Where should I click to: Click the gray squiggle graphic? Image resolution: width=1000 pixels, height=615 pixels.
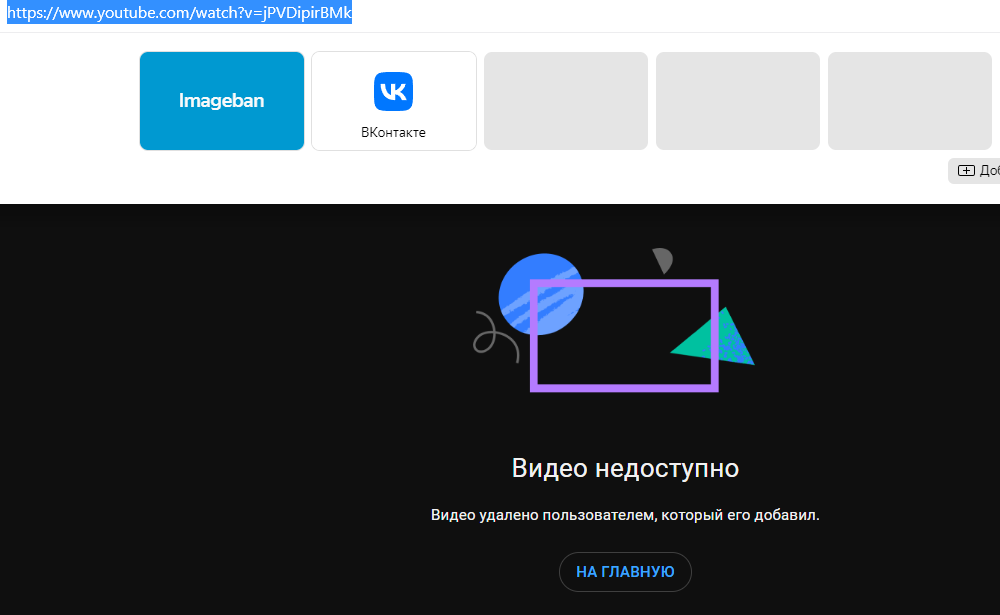[x=494, y=335]
